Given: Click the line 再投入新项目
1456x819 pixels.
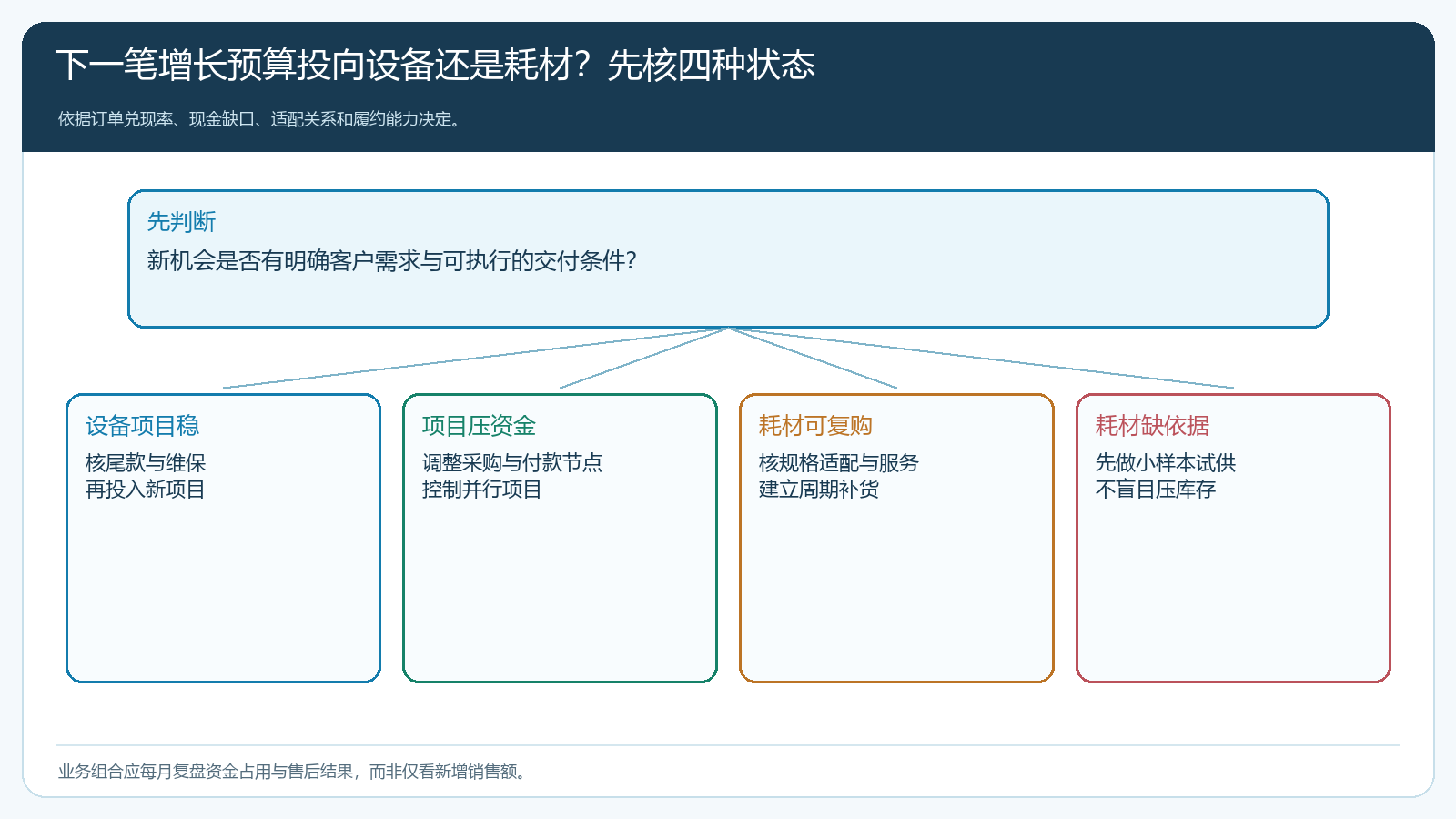Looking at the screenshot, I should pyautogui.click(x=146, y=489).
